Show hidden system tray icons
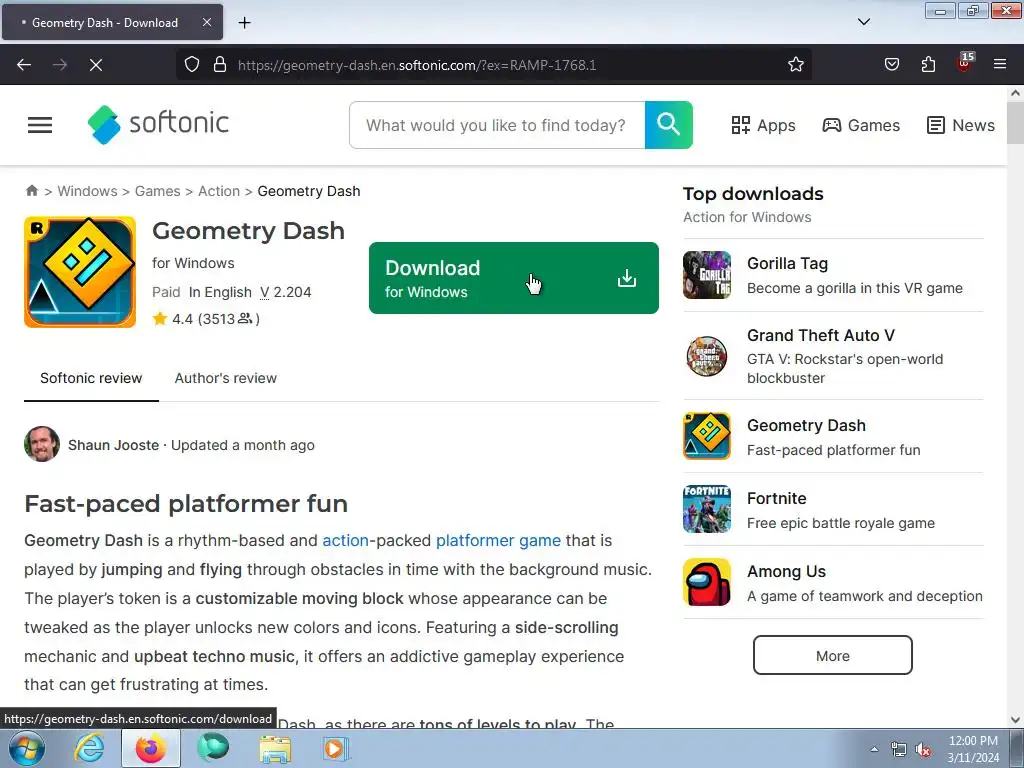This screenshot has width=1024, height=768. [874, 749]
